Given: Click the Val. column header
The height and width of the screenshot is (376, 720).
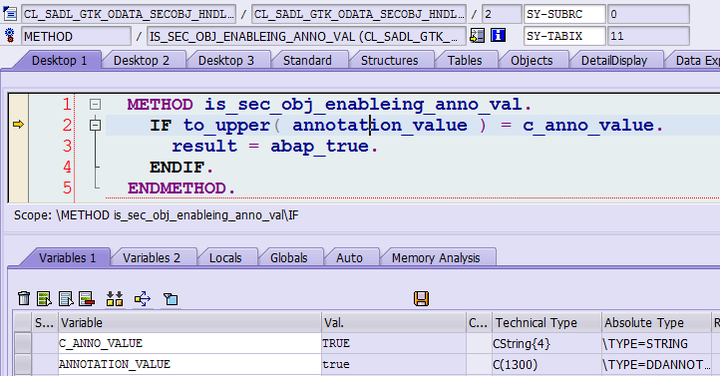Looking at the screenshot, I should pos(393,323).
